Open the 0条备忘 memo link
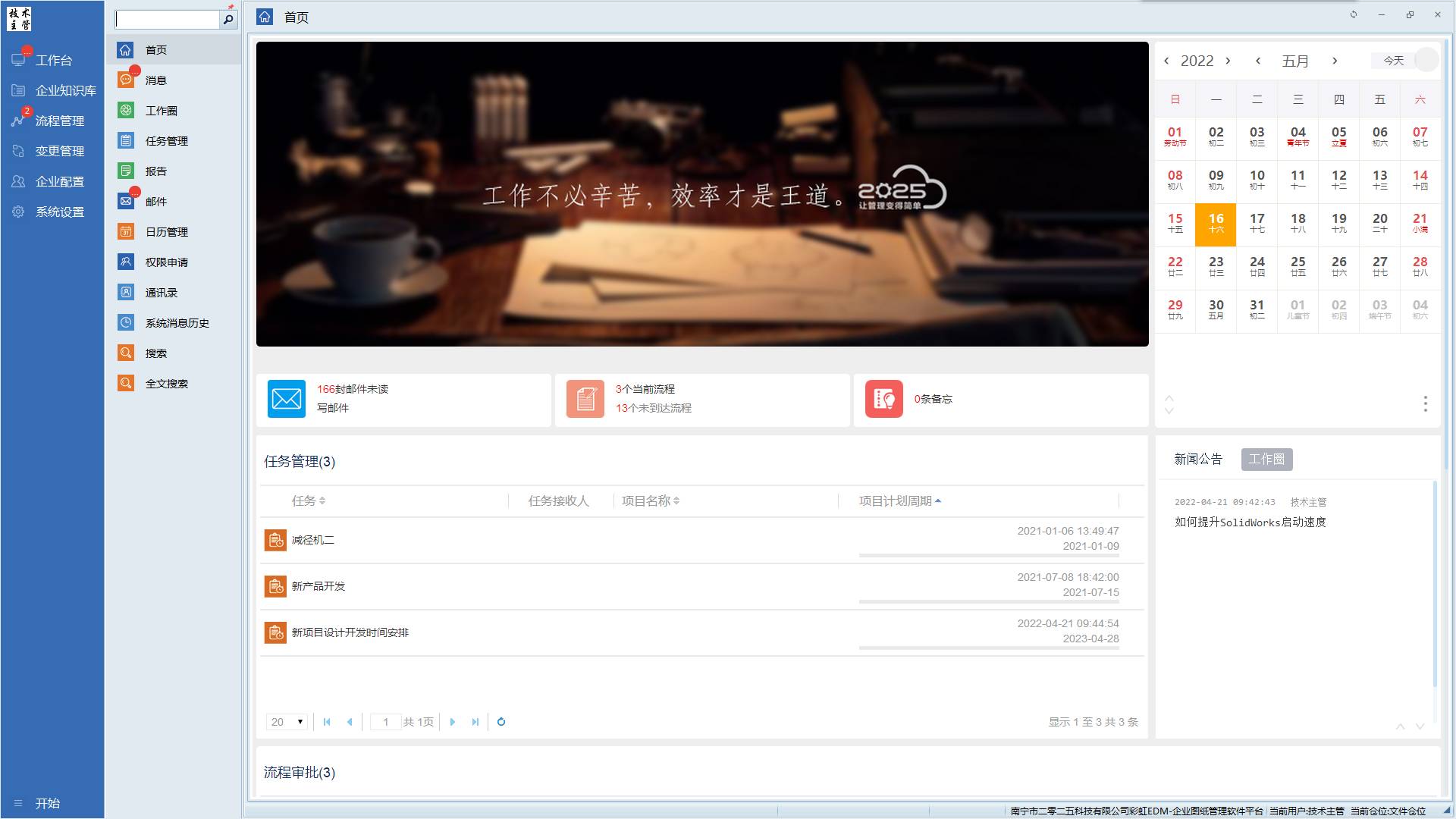This screenshot has width=1456, height=819. 934,399
